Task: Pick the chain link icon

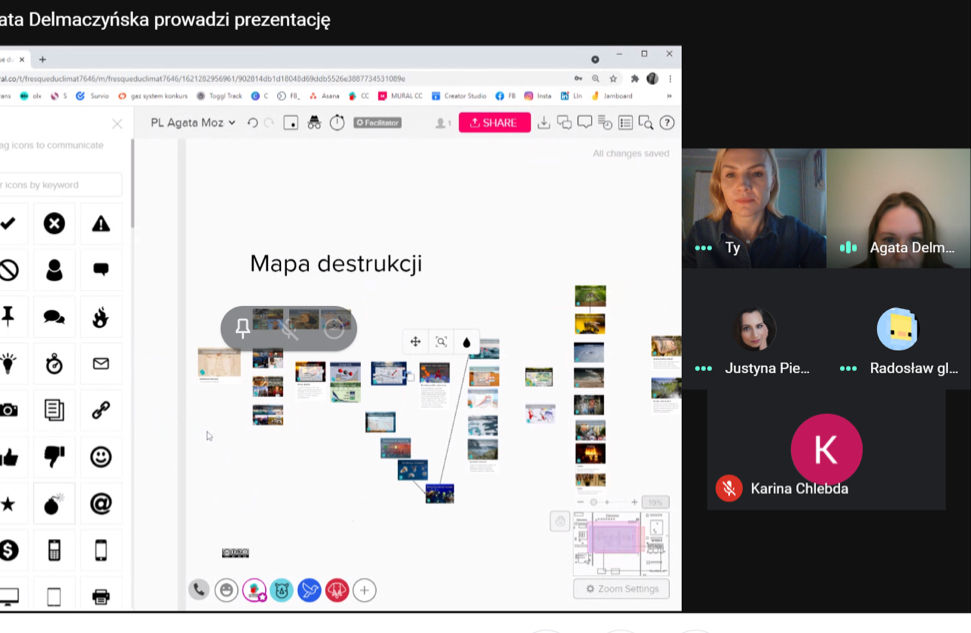Action: (x=101, y=410)
